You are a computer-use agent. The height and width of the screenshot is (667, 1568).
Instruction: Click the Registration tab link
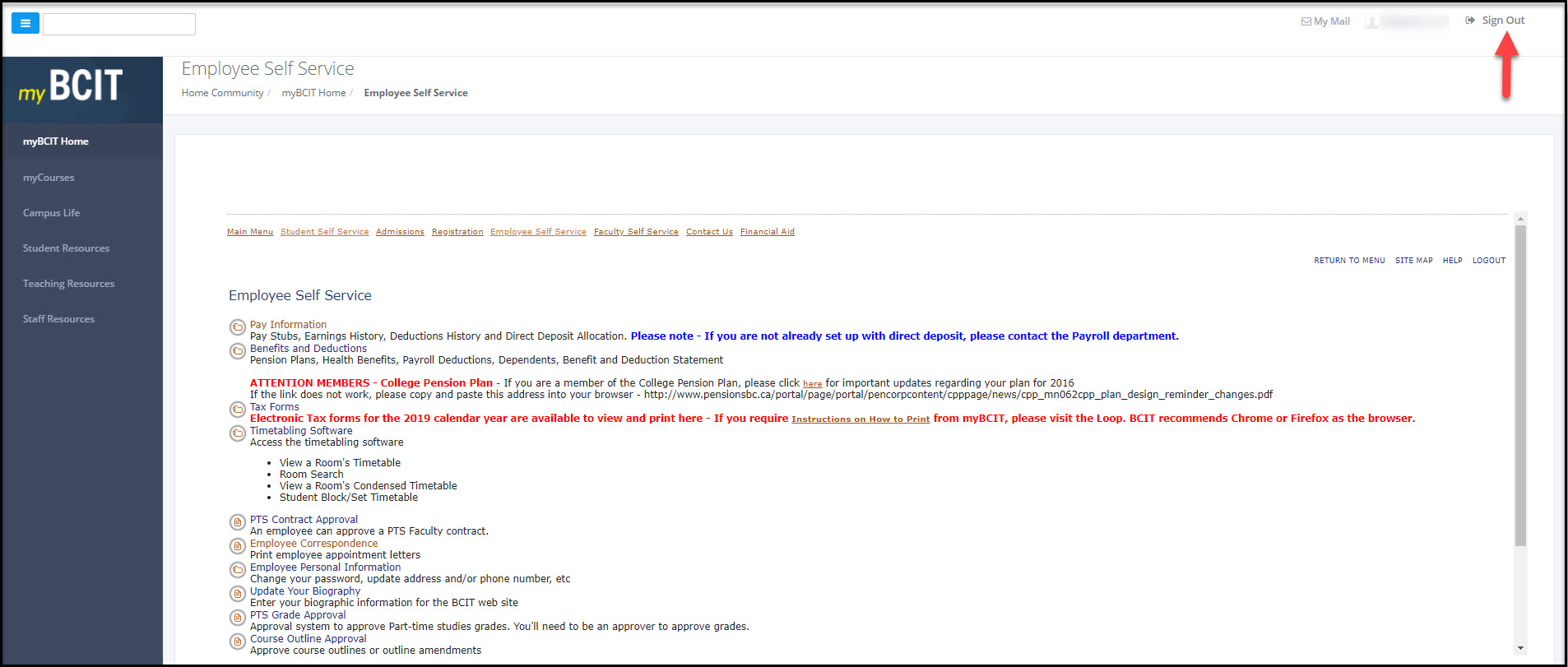457,232
